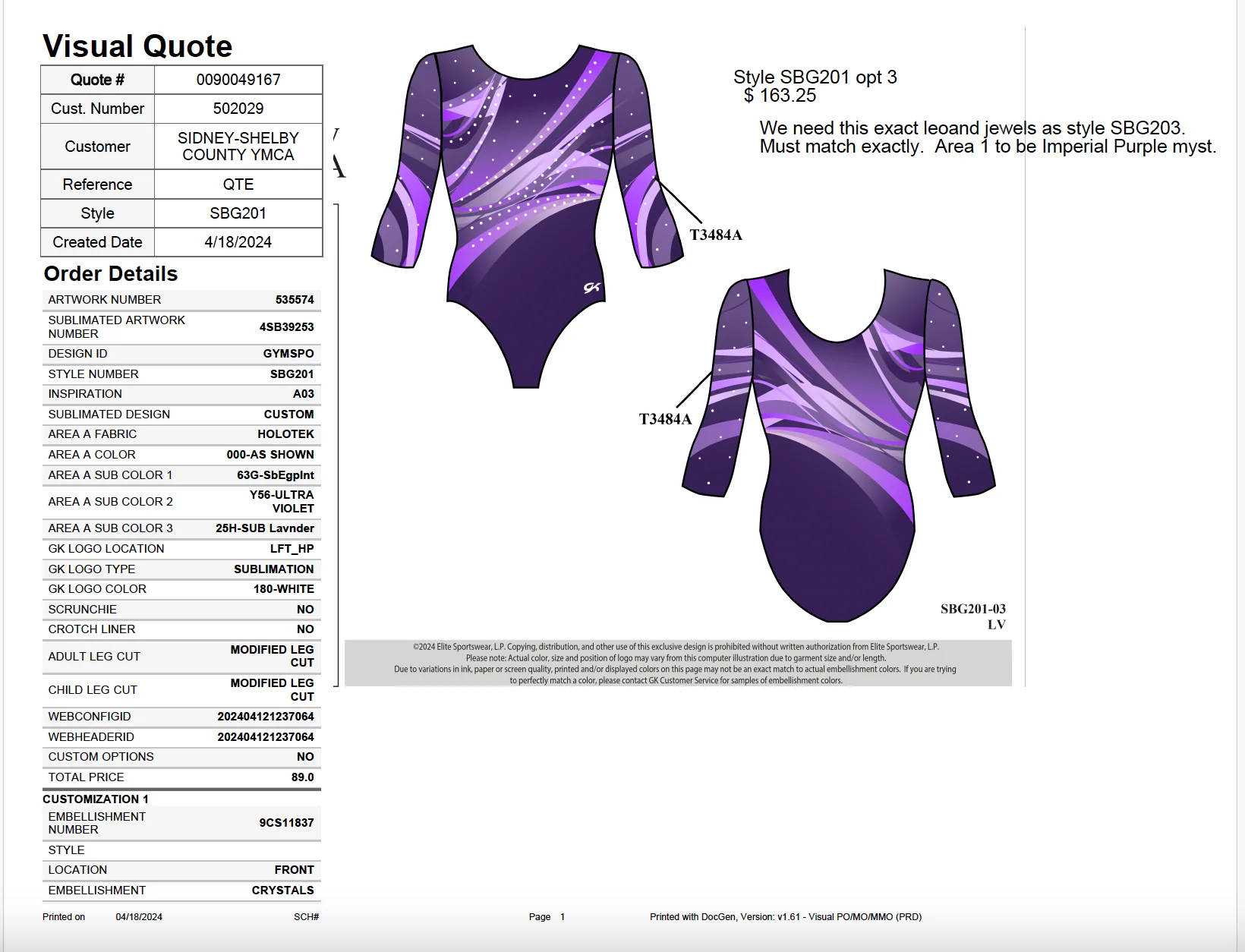Click the DocGen version footer text
The image size is (1245, 952).
click(786, 917)
